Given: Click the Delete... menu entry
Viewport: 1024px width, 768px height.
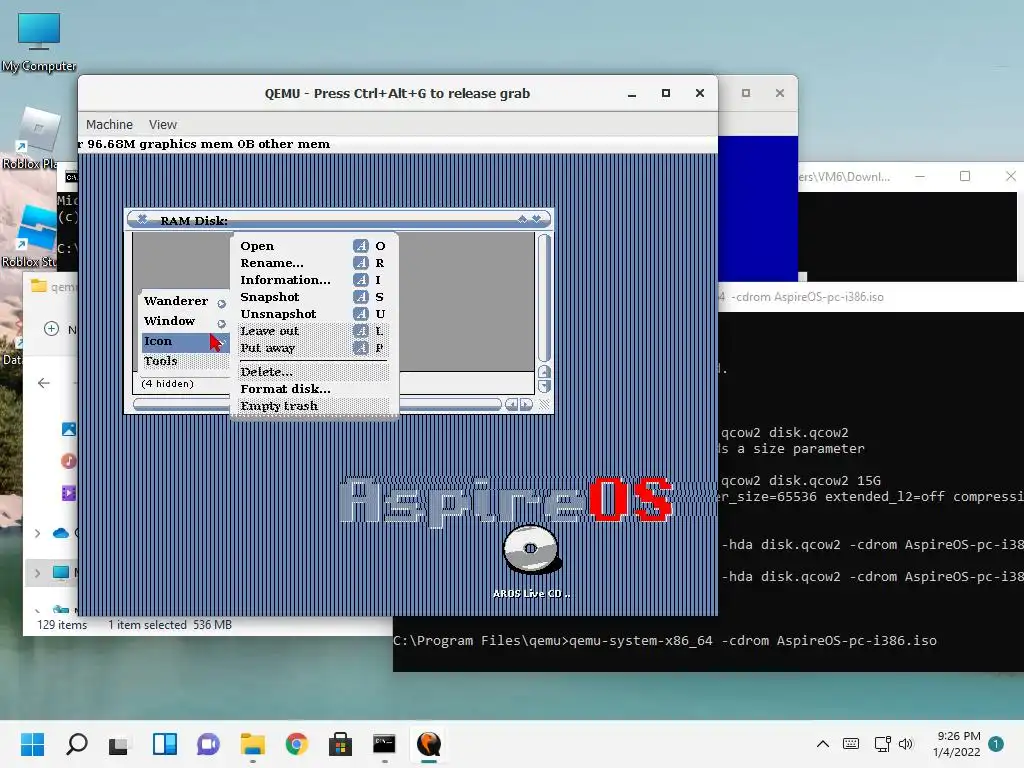Looking at the screenshot, I should 313,372.
